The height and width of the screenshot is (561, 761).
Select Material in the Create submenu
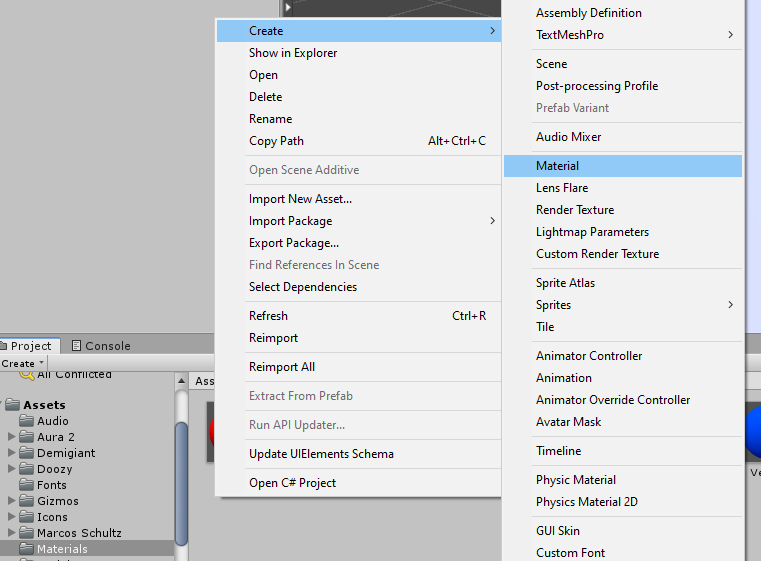(623, 166)
